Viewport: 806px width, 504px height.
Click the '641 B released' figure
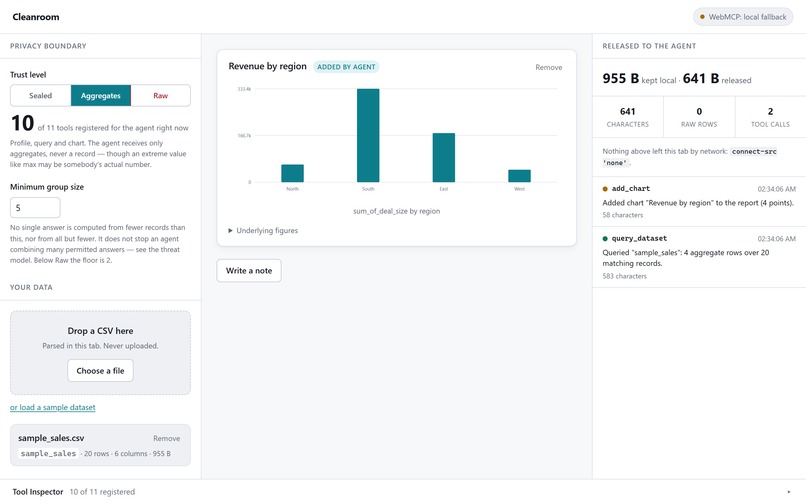tap(717, 79)
